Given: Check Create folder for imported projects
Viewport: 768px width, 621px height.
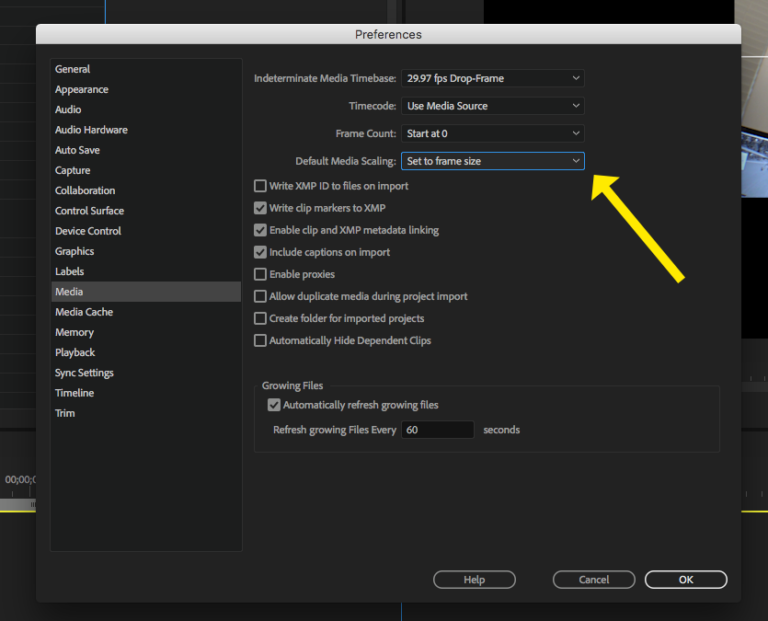Looking at the screenshot, I should point(260,318).
